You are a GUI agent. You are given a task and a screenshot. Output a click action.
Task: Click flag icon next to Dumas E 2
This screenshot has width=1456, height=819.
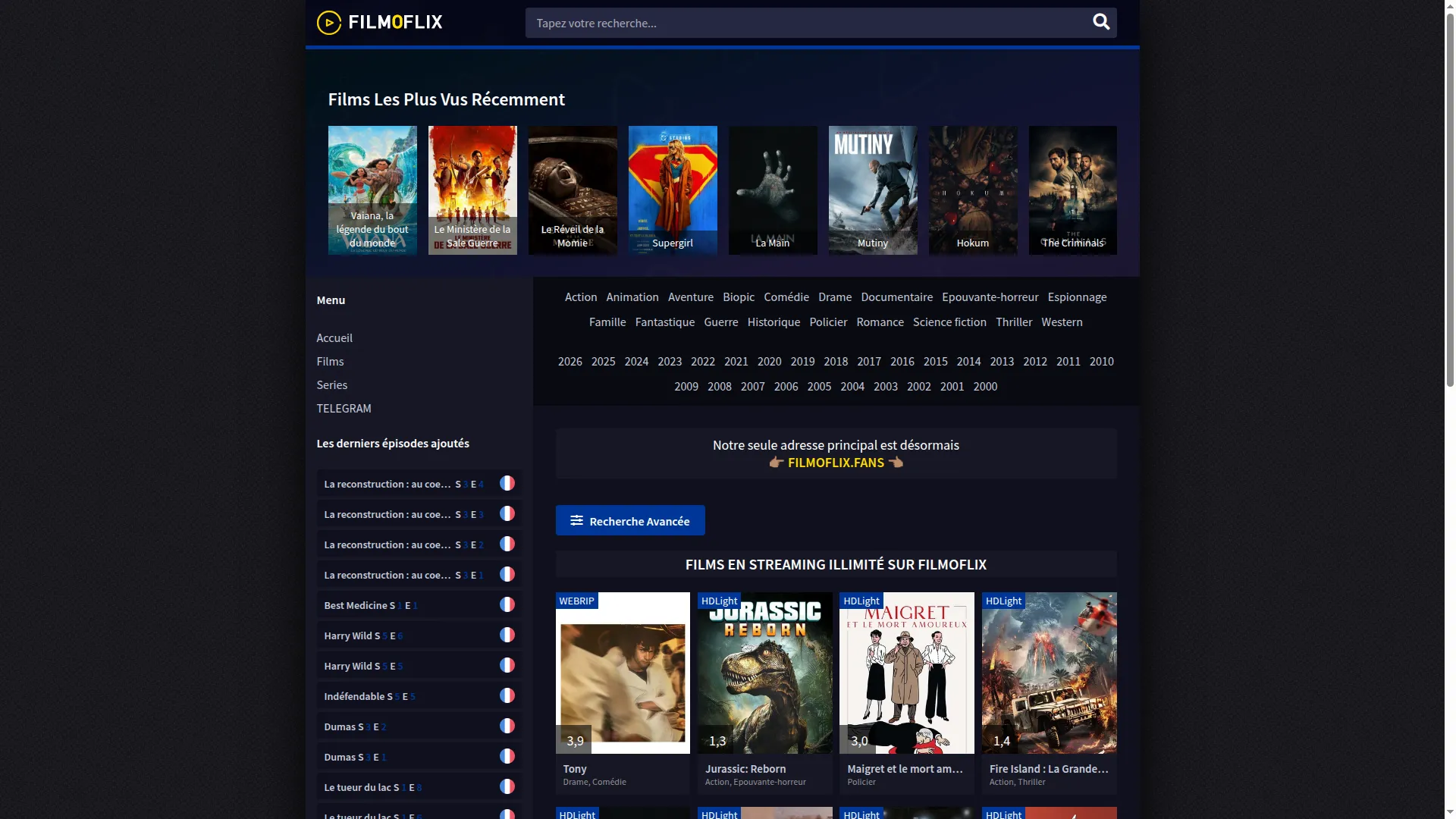tap(507, 726)
